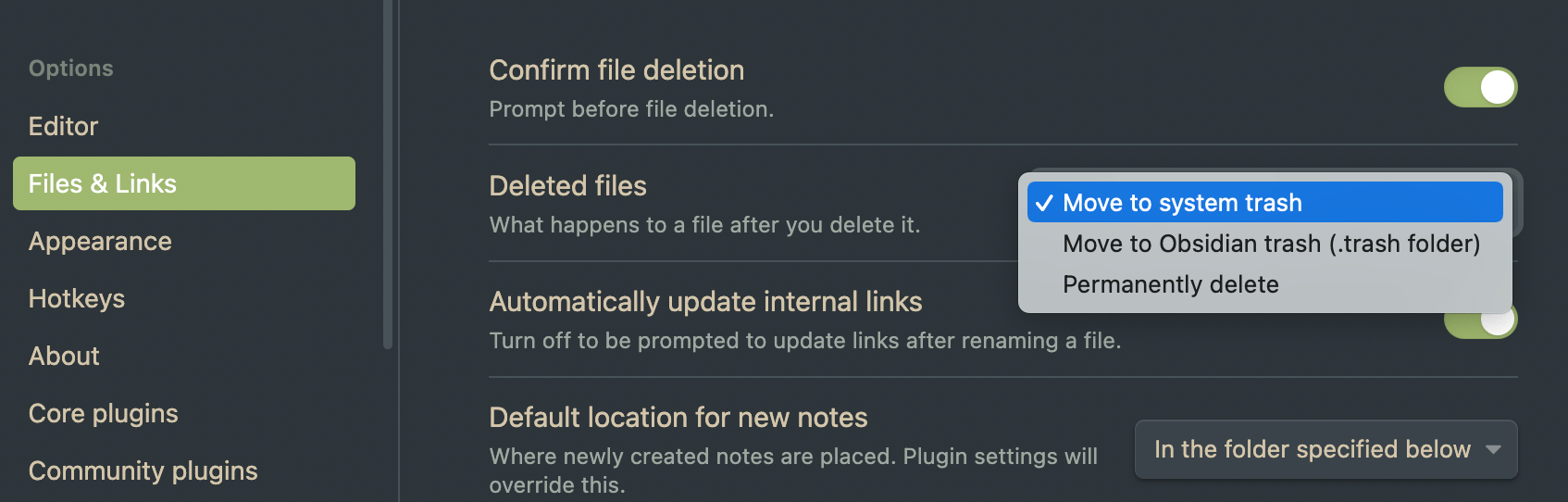This screenshot has height=502, width=1568.
Task: Click the settings sidebar scrollbar
Action: point(388,176)
